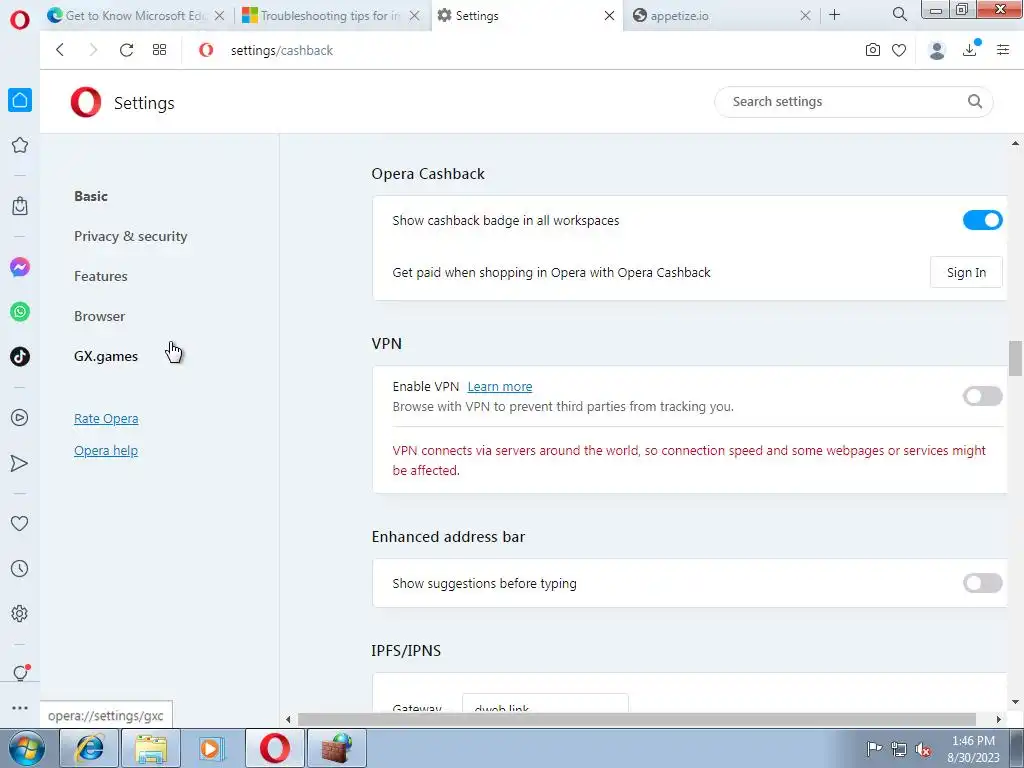
Task: Go to the Home sidebar icon
Action: click(20, 100)
